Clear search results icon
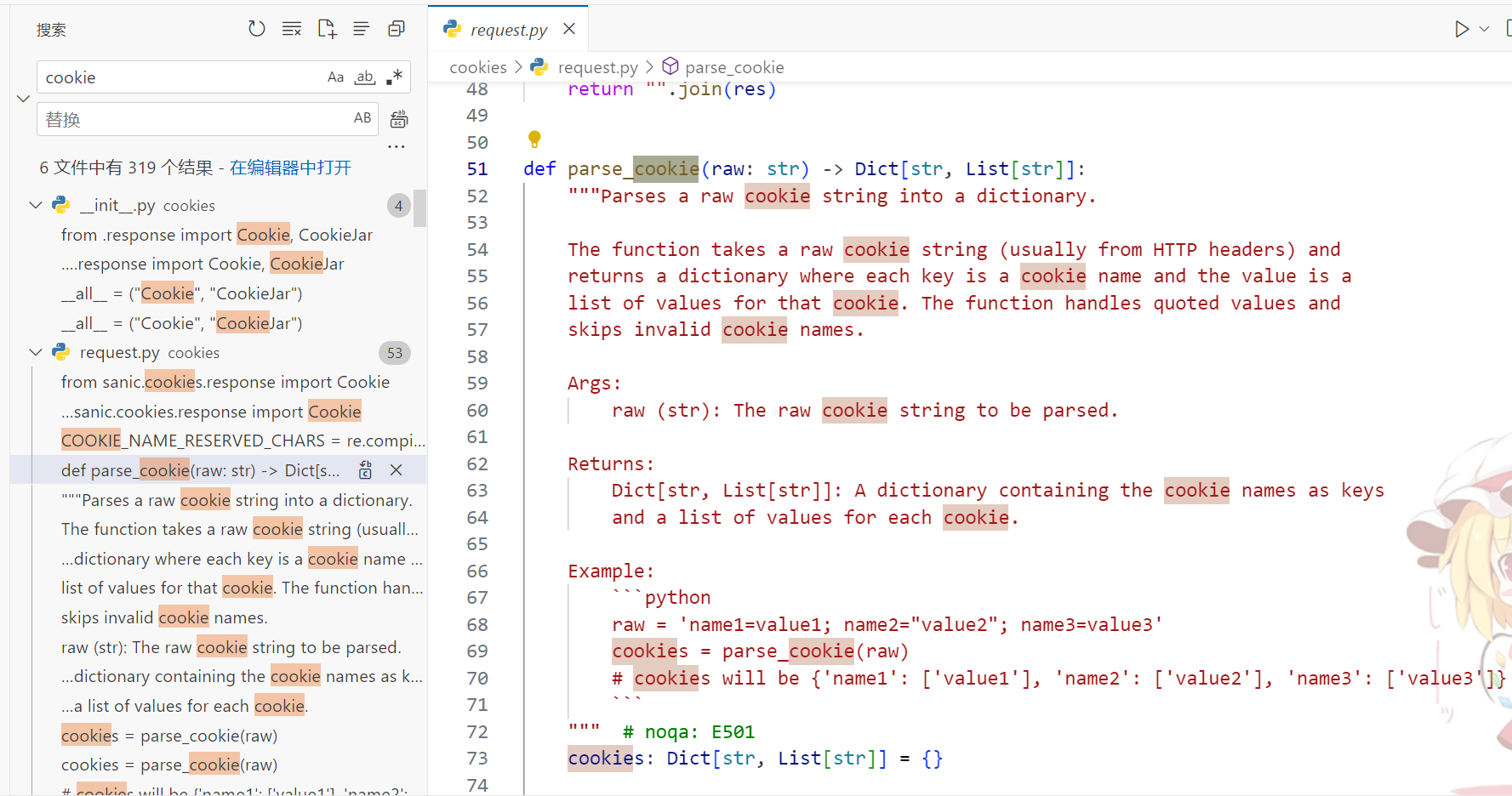This screenshot has width=1512, height=796. point(292,29)
